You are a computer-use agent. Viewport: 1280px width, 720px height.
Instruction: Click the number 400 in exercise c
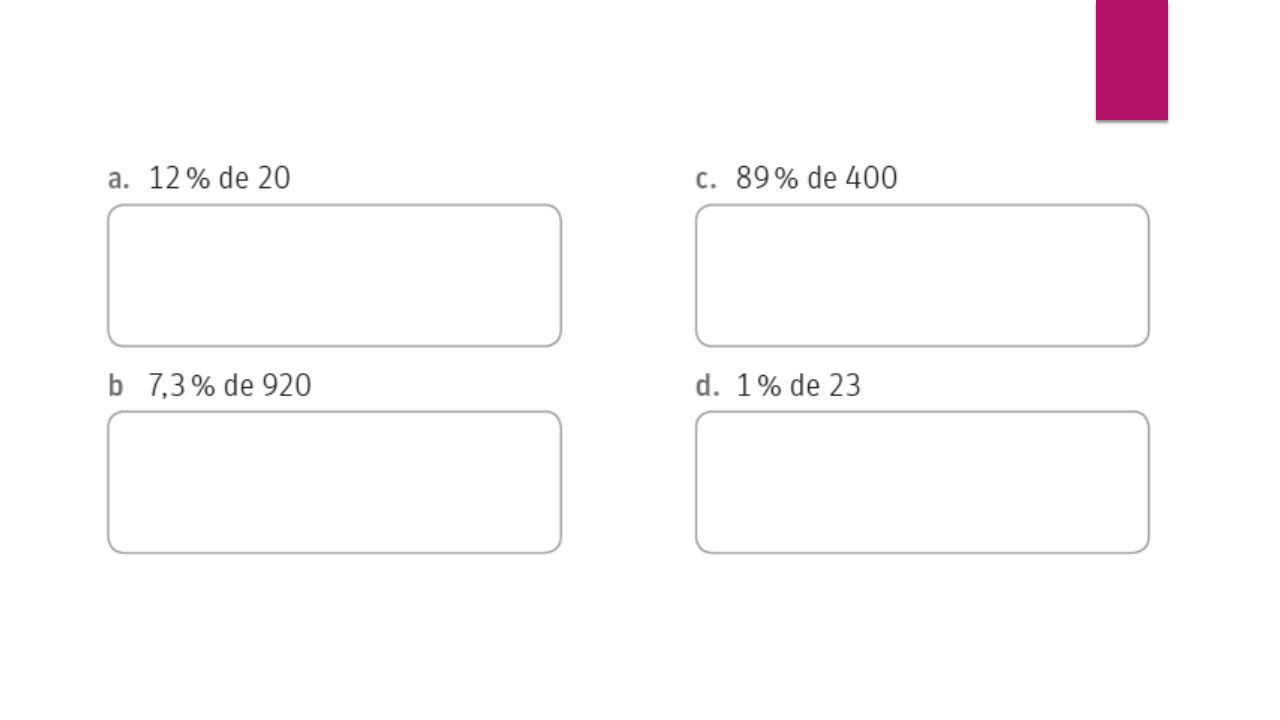(x=872, y=179)
